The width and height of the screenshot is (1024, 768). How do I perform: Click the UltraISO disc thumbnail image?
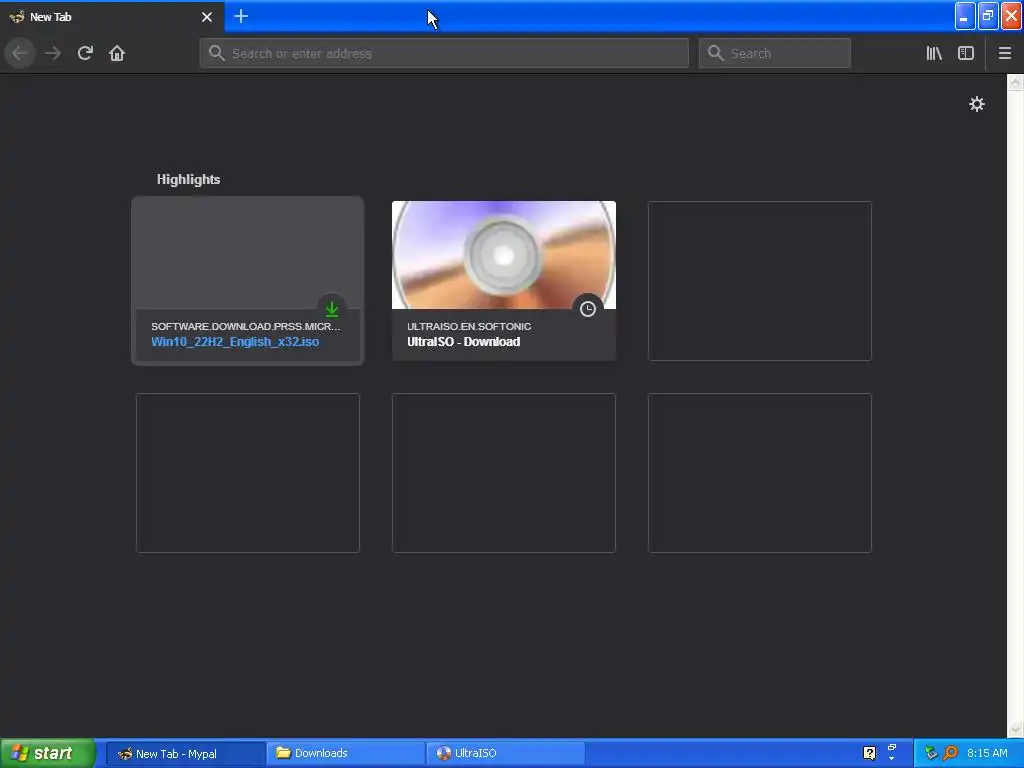(504, 255)
